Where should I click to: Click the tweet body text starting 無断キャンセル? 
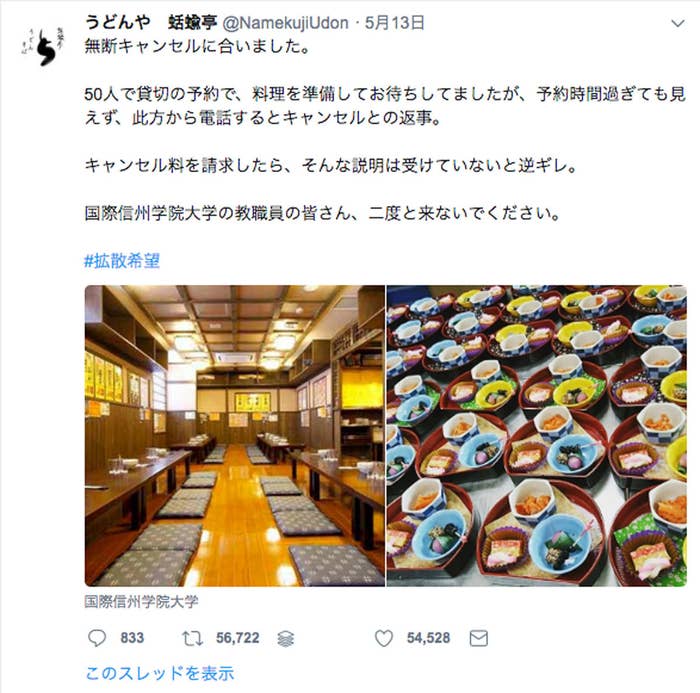click(x=197, y=46)
